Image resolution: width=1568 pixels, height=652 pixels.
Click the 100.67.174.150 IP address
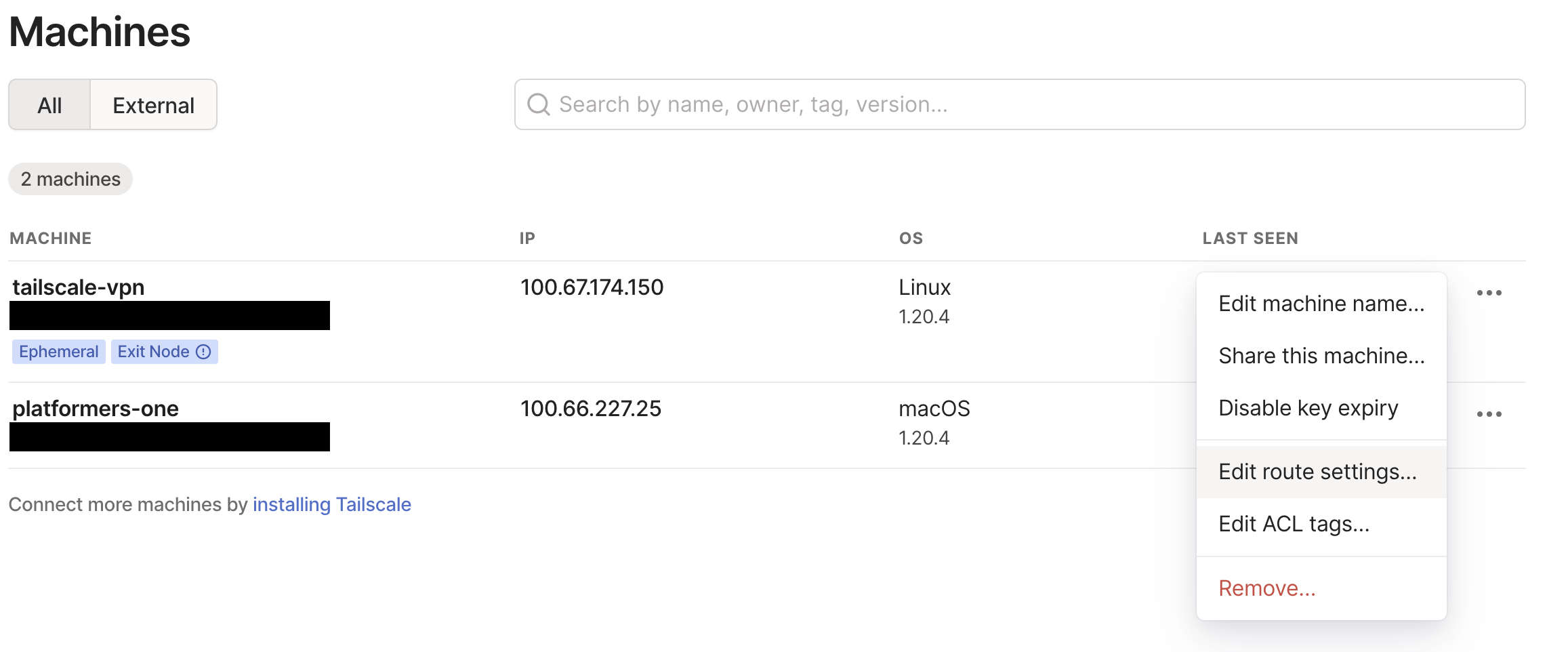pos(592,287)
